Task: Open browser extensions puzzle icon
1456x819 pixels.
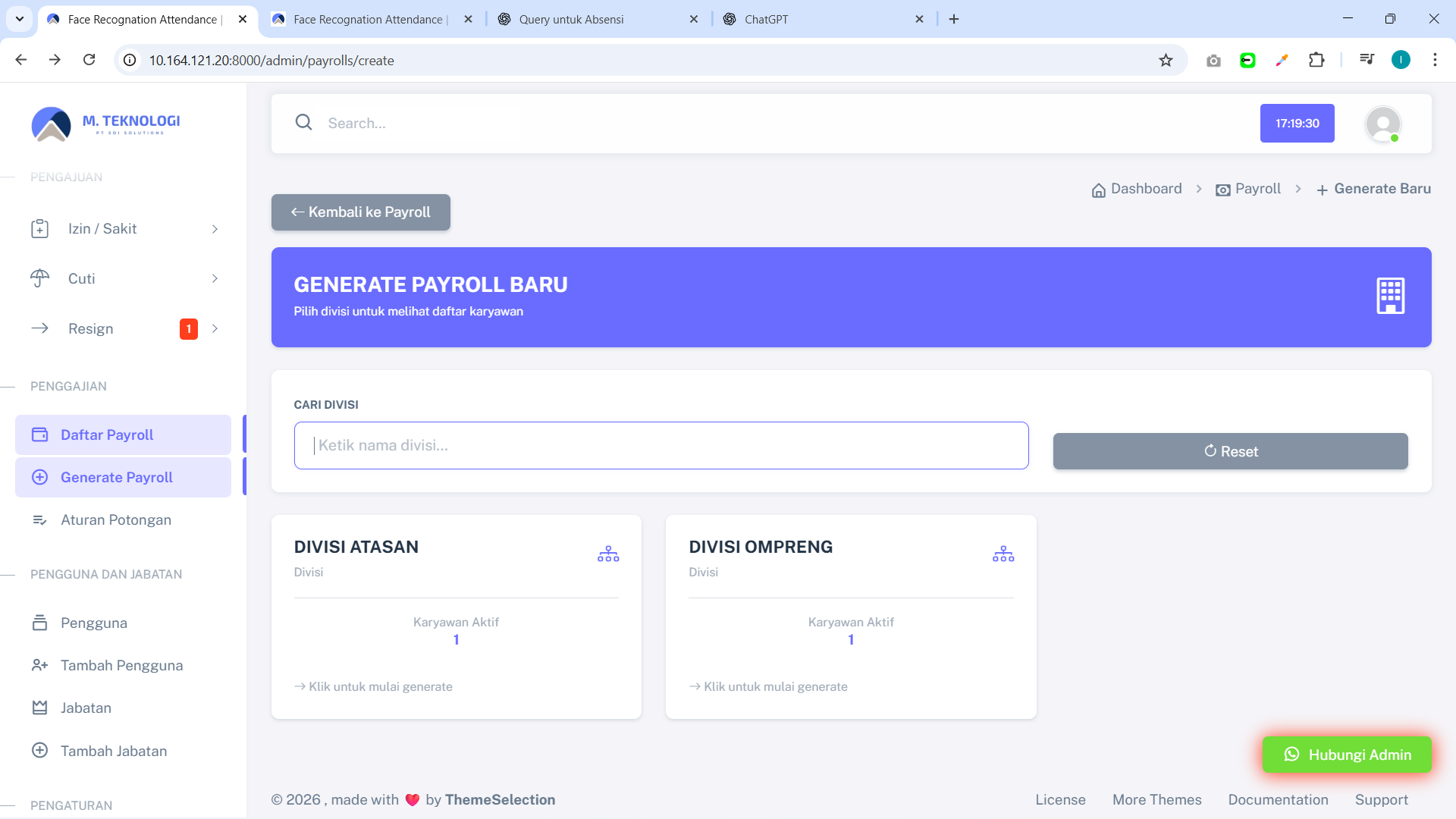Action: pos(1316,60)
